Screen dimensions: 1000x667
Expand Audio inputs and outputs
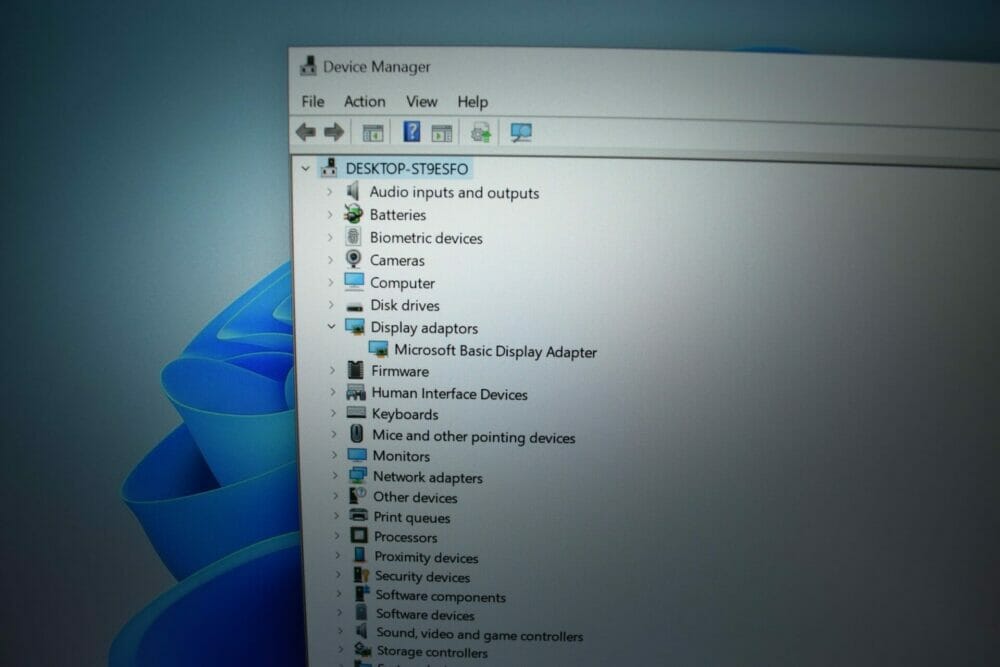(329, 191)
